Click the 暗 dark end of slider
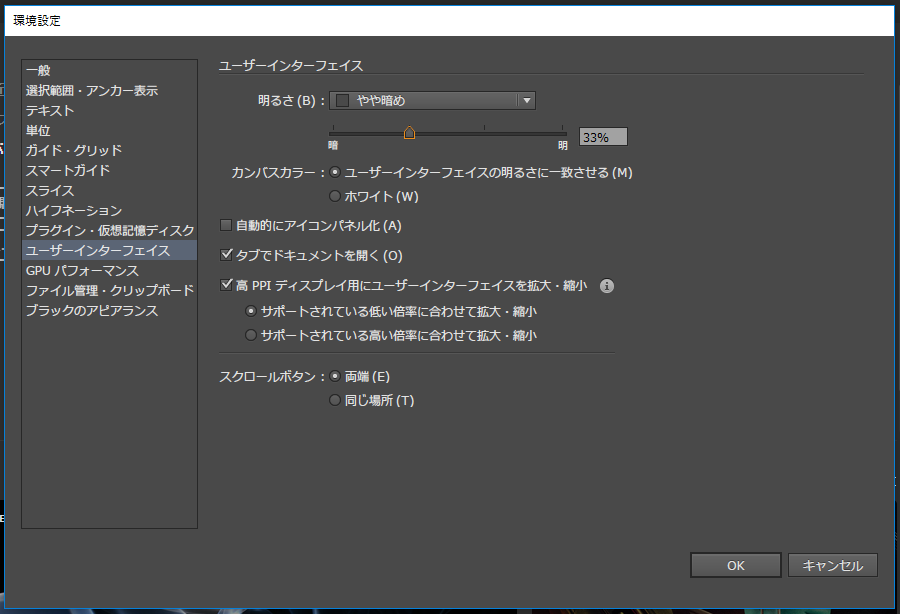This screenshot has height=614, width=900. pyautogui.click(x=333, y=146)
